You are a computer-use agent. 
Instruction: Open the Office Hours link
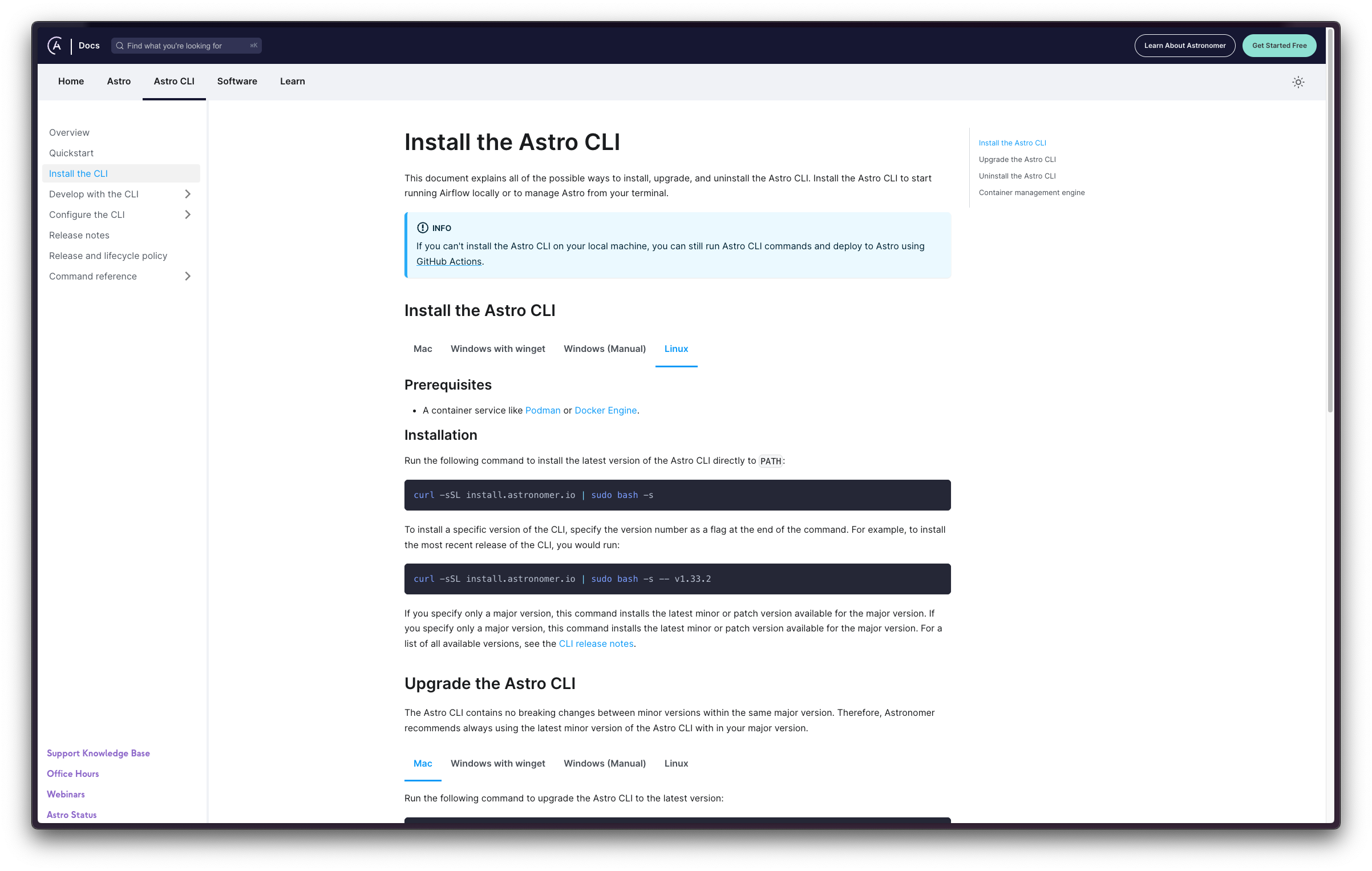tap(72, 774)
